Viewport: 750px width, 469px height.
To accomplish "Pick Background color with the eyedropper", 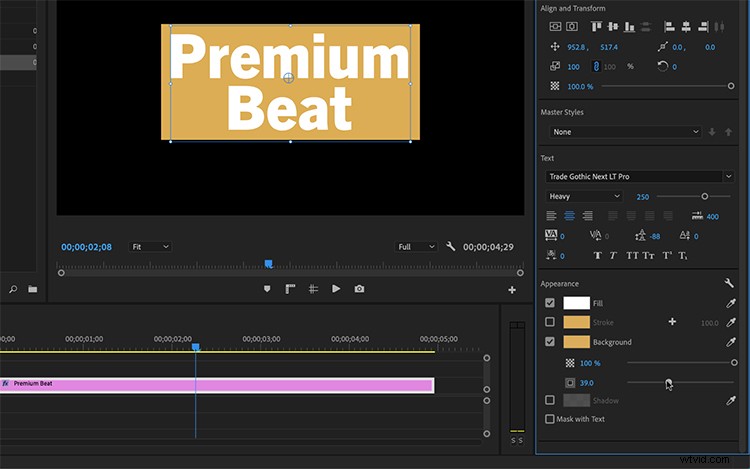I will (x=730, y=342).
